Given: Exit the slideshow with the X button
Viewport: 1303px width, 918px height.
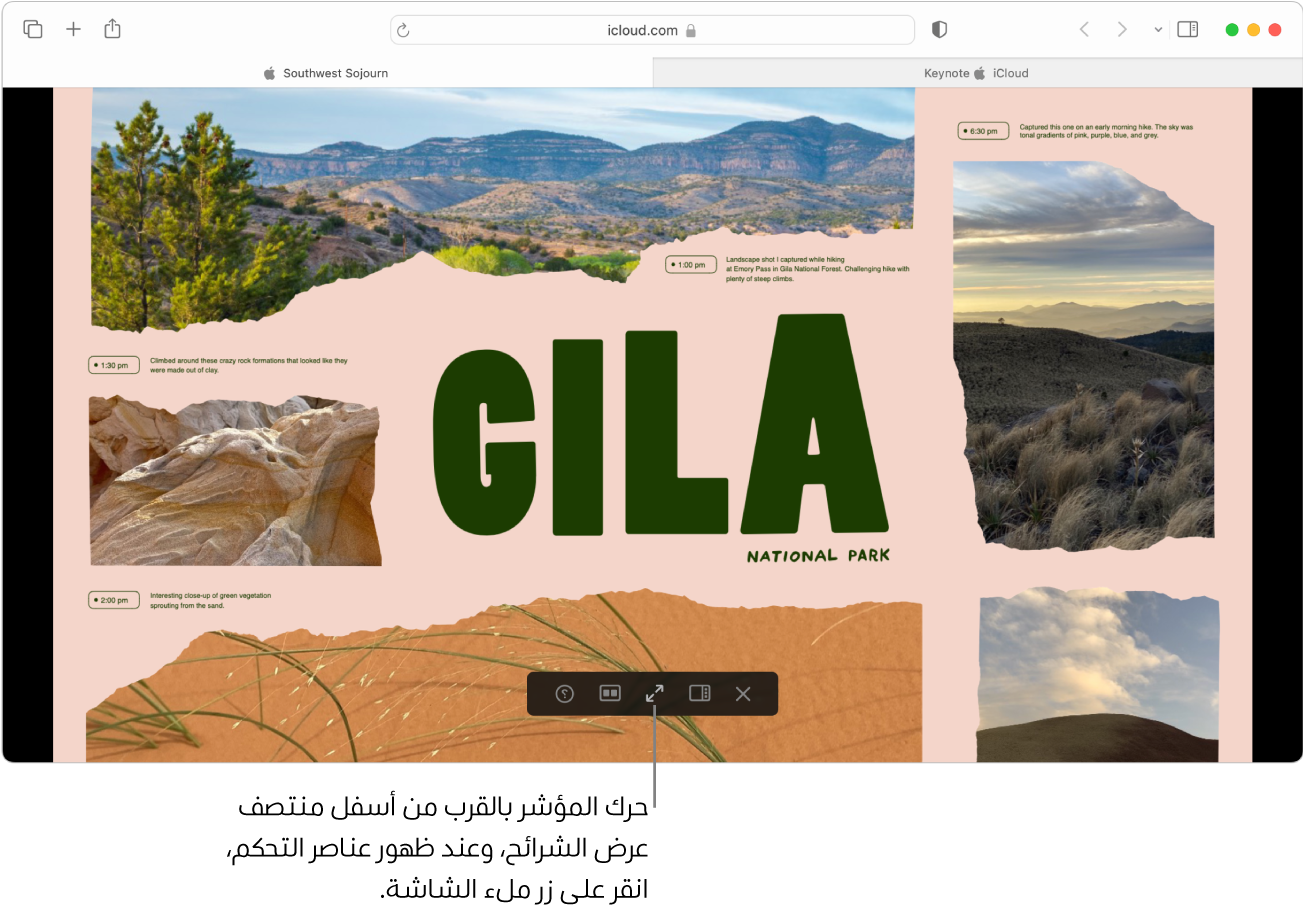Looking at the screenshot, I should click(x=743, y=693).
